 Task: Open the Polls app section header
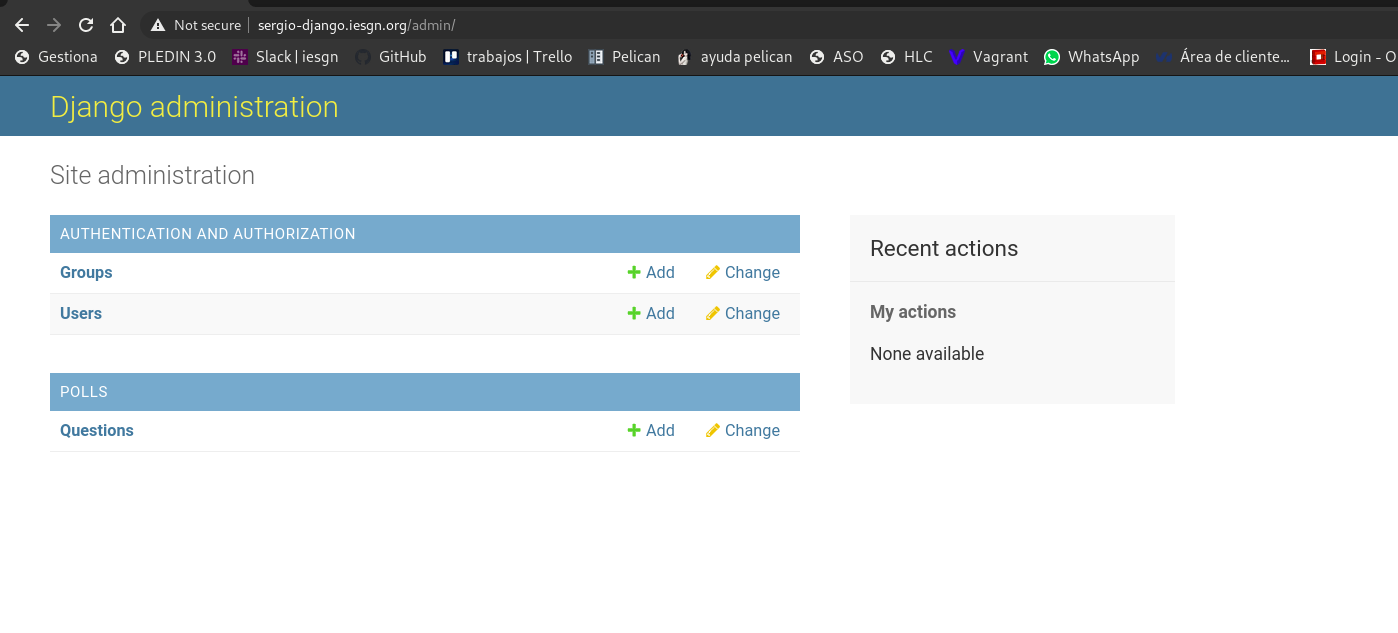pos(84,392)
